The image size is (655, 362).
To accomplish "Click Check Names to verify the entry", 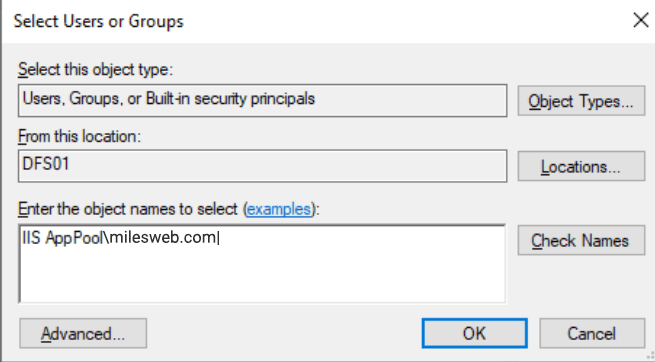I will [x=581, y=240].
